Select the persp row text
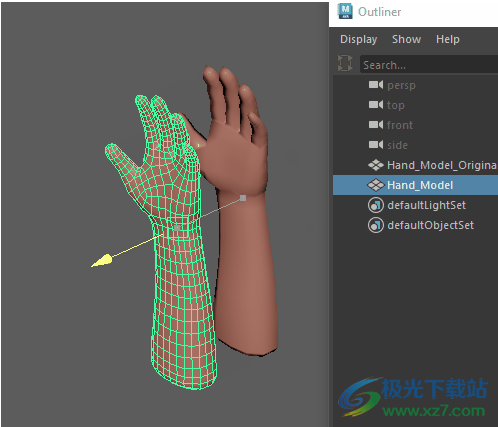Viewport: 498px width, 427px height. tap(401, 86)
